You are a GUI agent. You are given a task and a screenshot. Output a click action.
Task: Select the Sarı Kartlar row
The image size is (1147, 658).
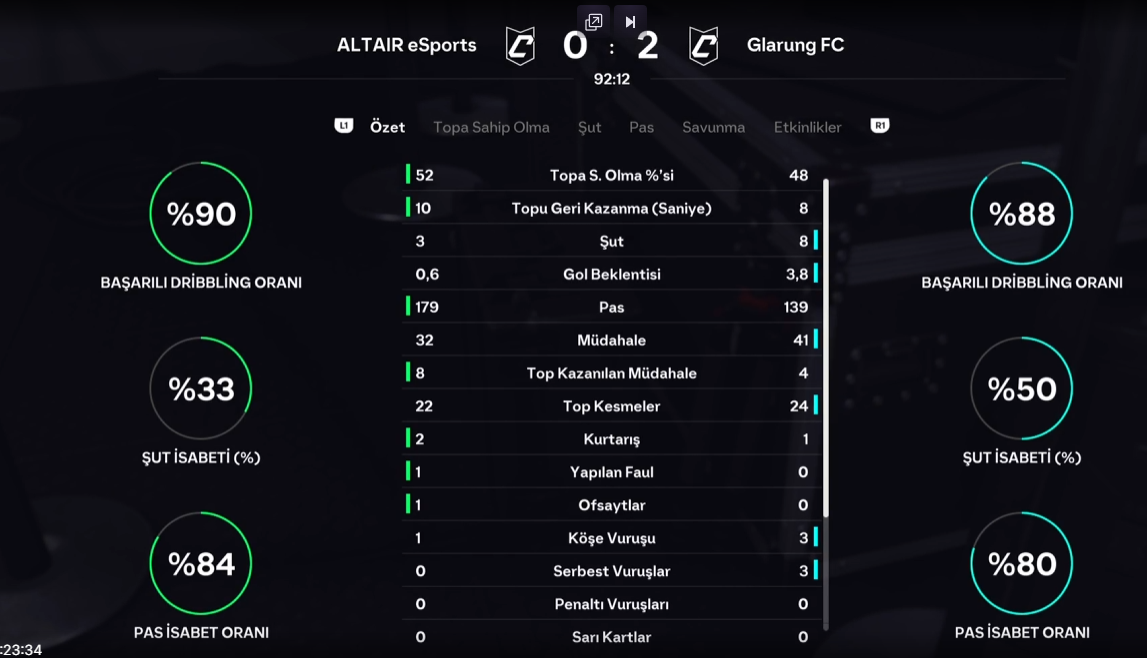[x=611, y=637]
